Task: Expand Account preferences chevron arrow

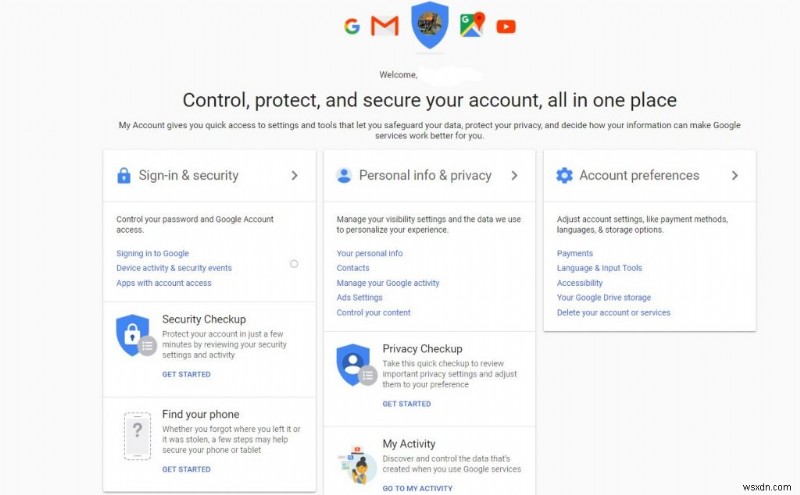Action: 734,176
